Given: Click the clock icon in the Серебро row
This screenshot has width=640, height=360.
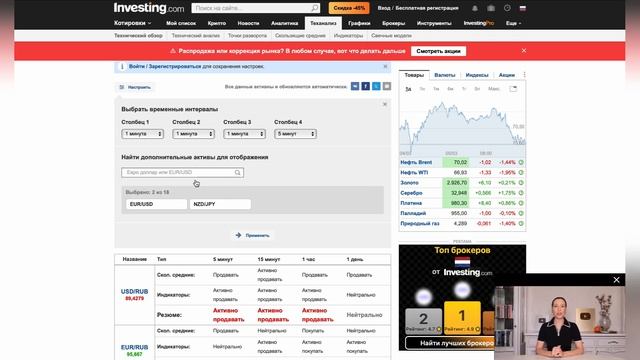Looking at the screenshot, I should pyautogui.click(x=521, y=193).
